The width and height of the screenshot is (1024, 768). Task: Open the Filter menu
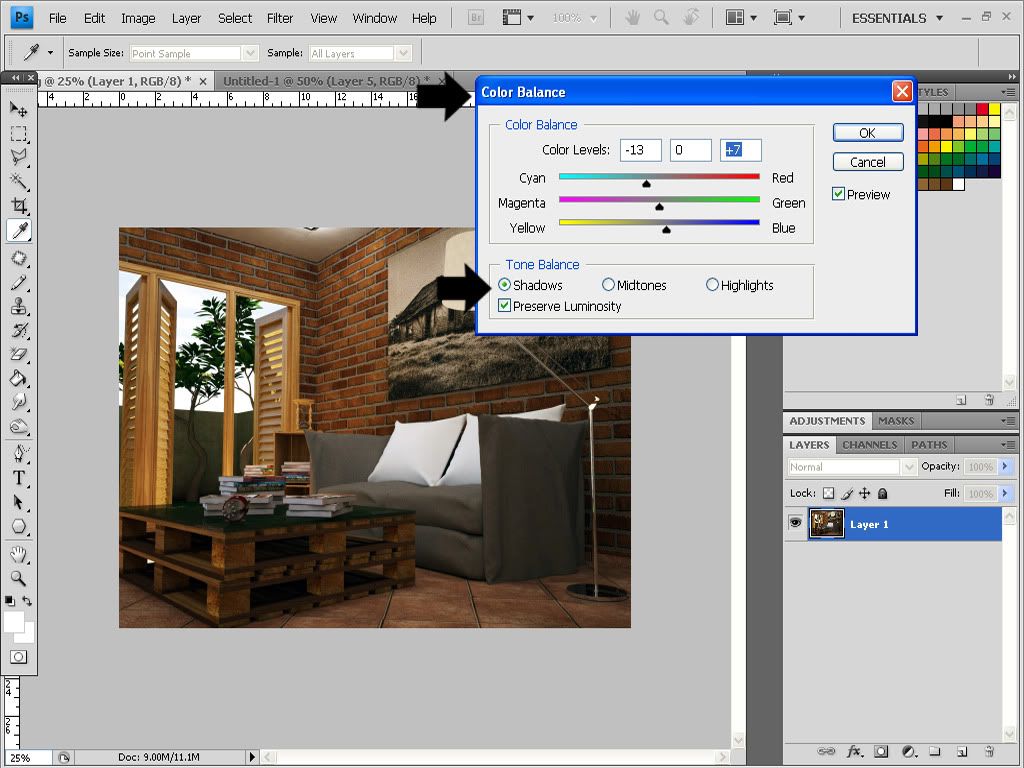[x=280, y=18]
